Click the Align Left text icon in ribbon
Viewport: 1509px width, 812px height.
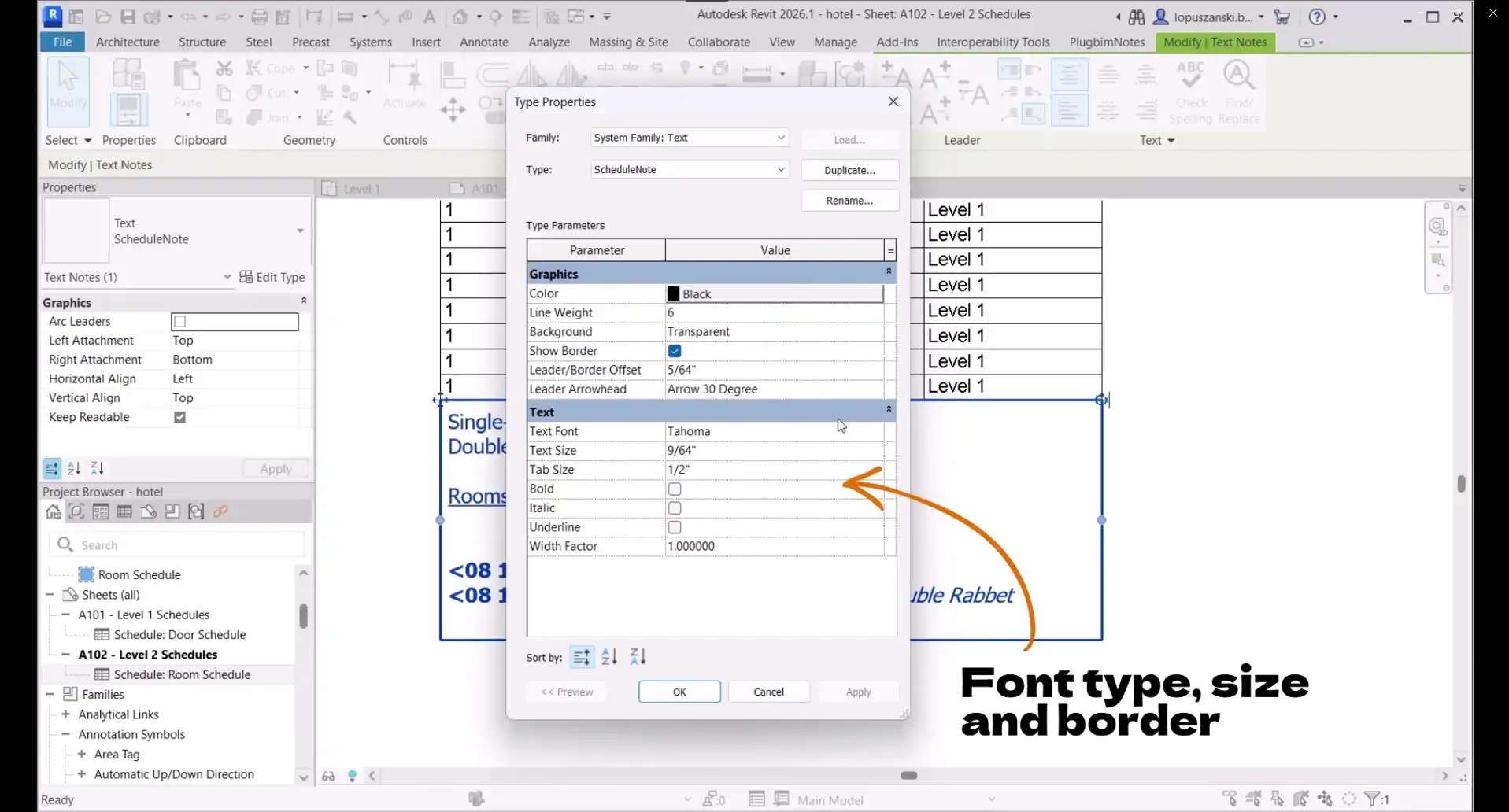click(x=1069, y=110)
